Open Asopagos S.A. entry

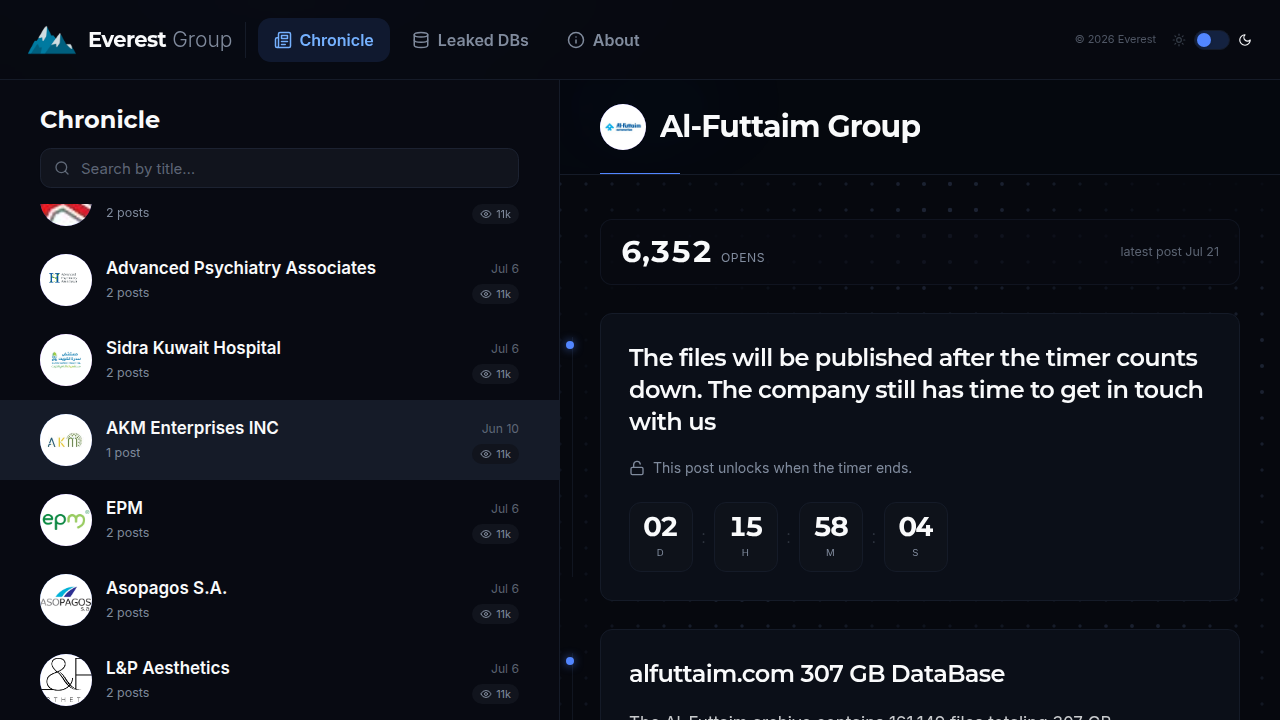pos(279,600)
